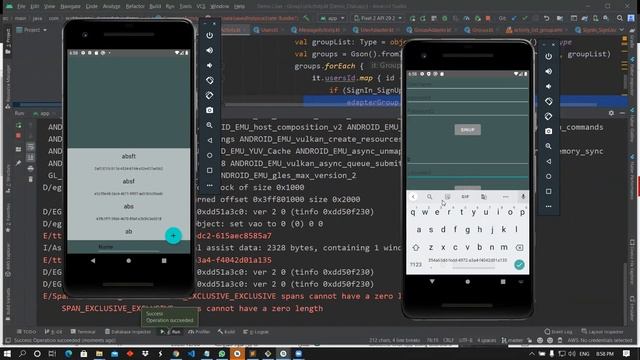Change the UTF-8 file encoding
This screenshot has height=360, width=640.
[465, 340]
